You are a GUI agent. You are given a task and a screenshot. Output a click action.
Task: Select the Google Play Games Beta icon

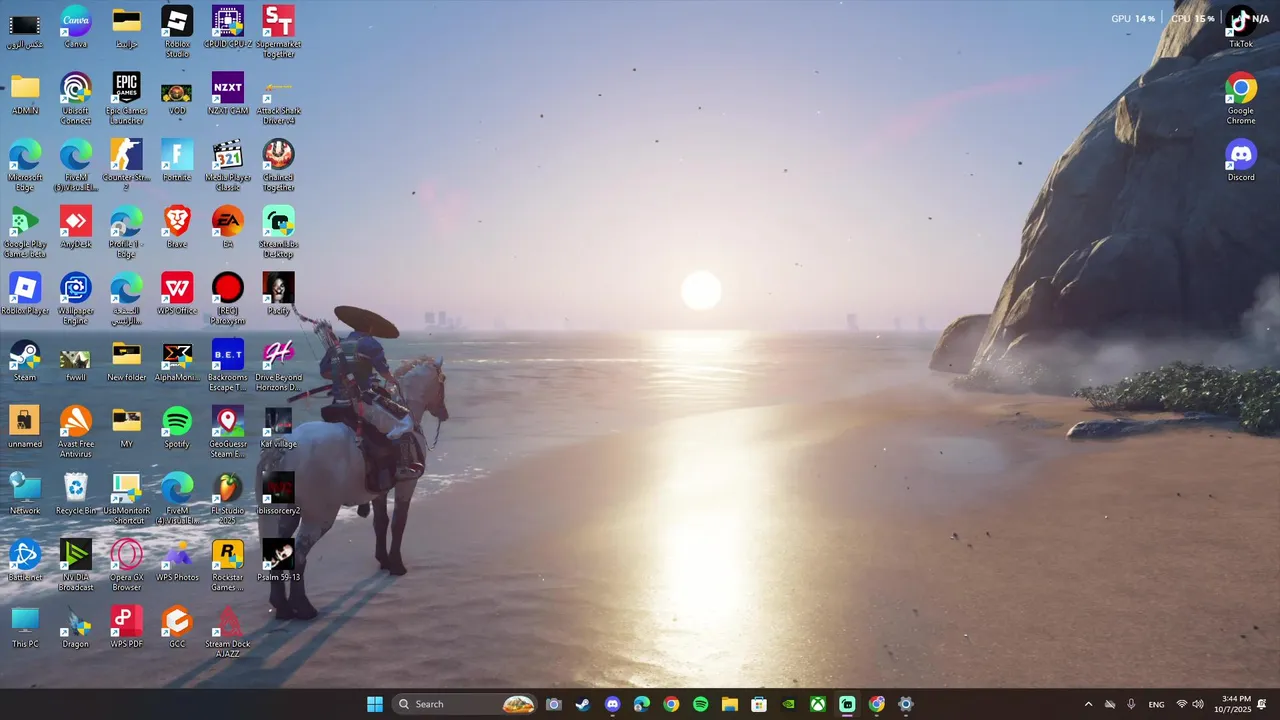(25, 232)
